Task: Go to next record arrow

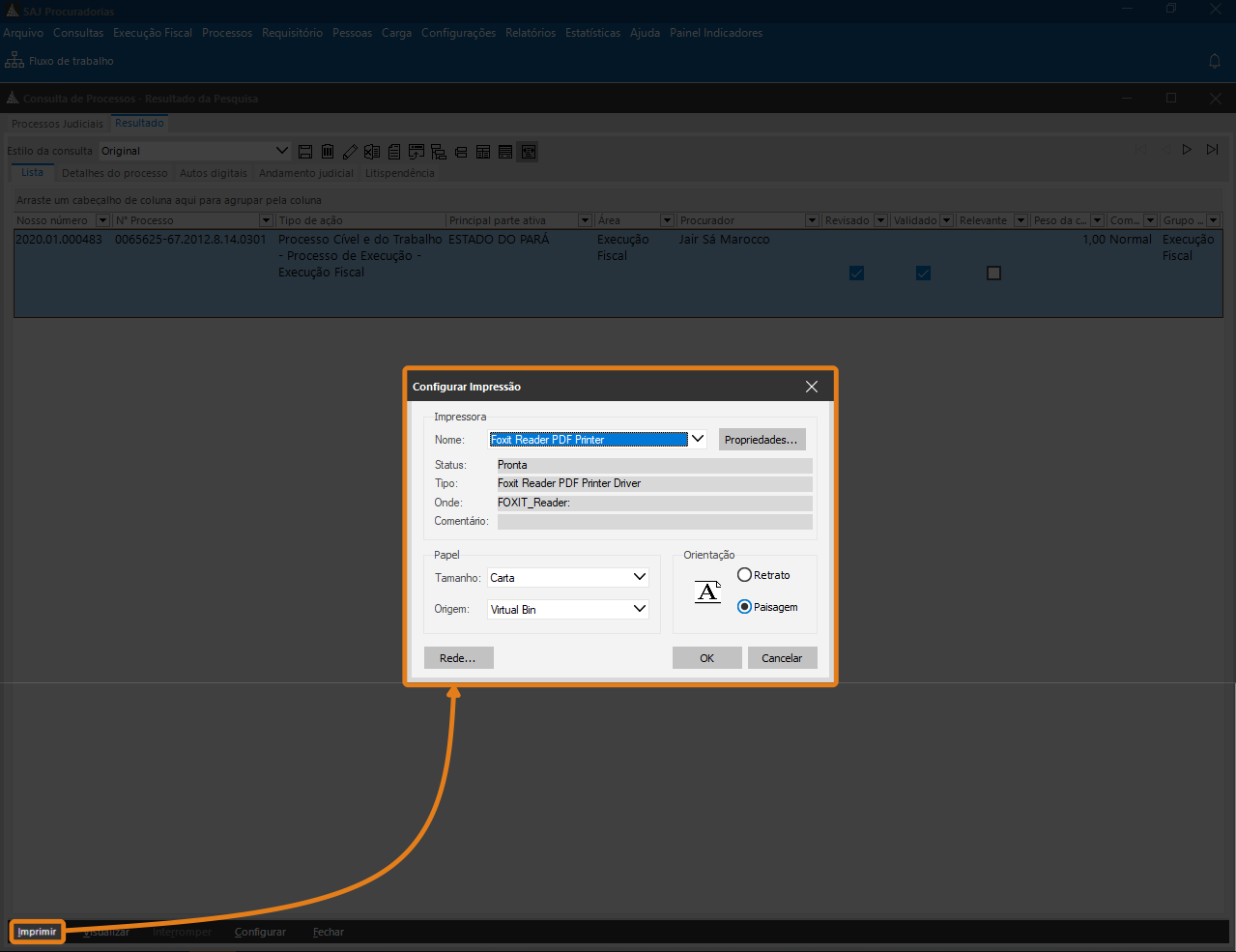Action: (x=1187, y=150)
